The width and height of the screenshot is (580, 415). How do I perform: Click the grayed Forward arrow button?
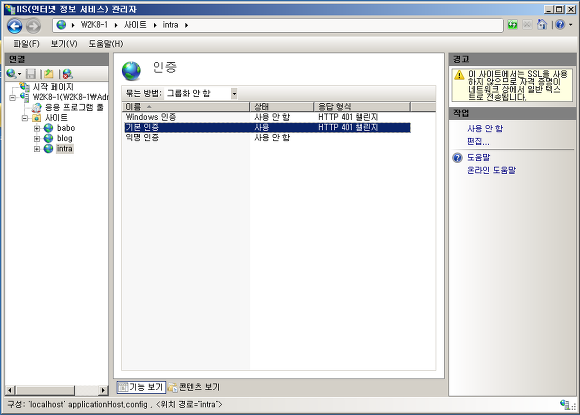(x=33, y=26)
